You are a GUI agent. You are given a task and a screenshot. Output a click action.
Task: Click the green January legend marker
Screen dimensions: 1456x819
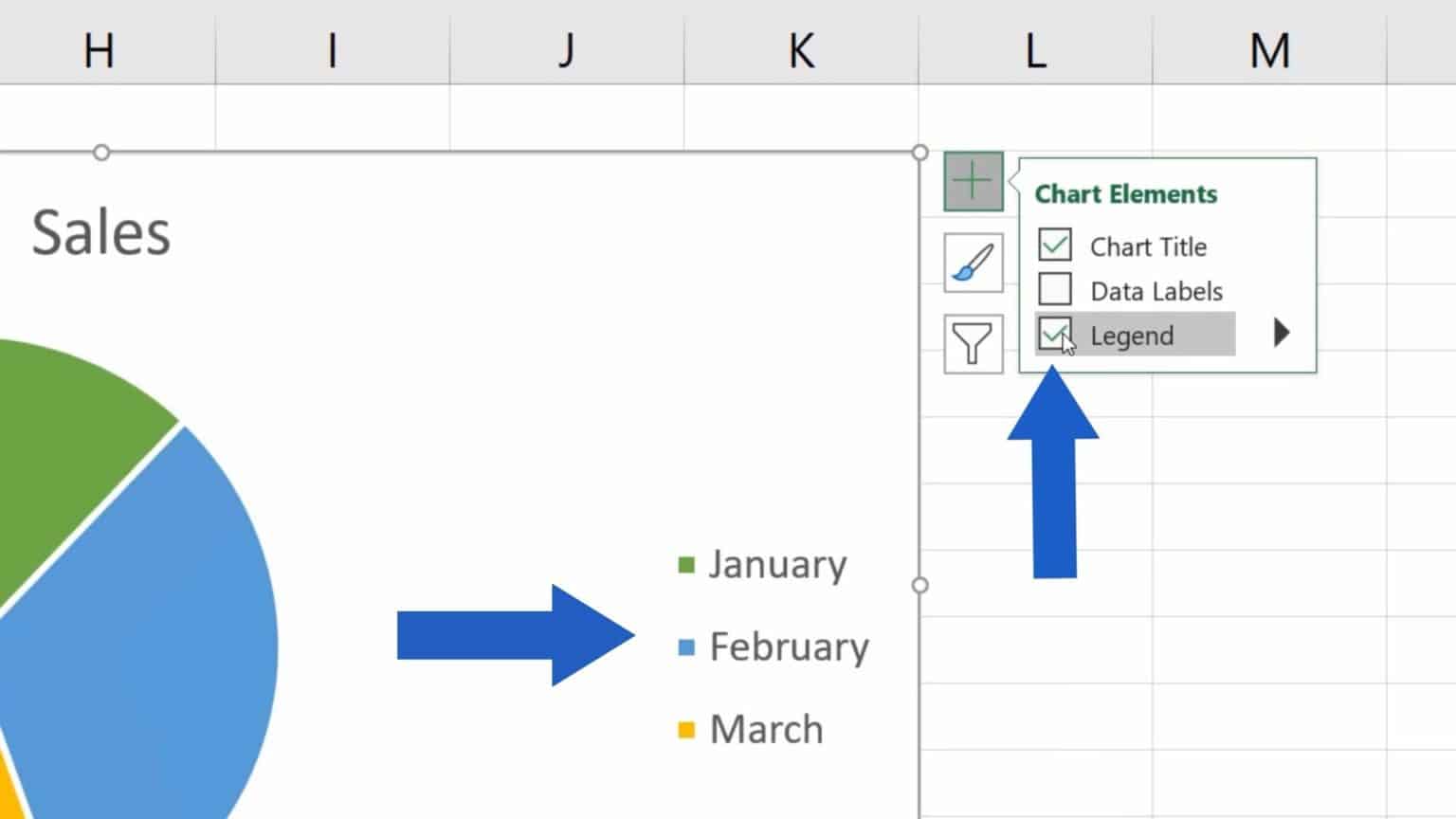[686, 566]
